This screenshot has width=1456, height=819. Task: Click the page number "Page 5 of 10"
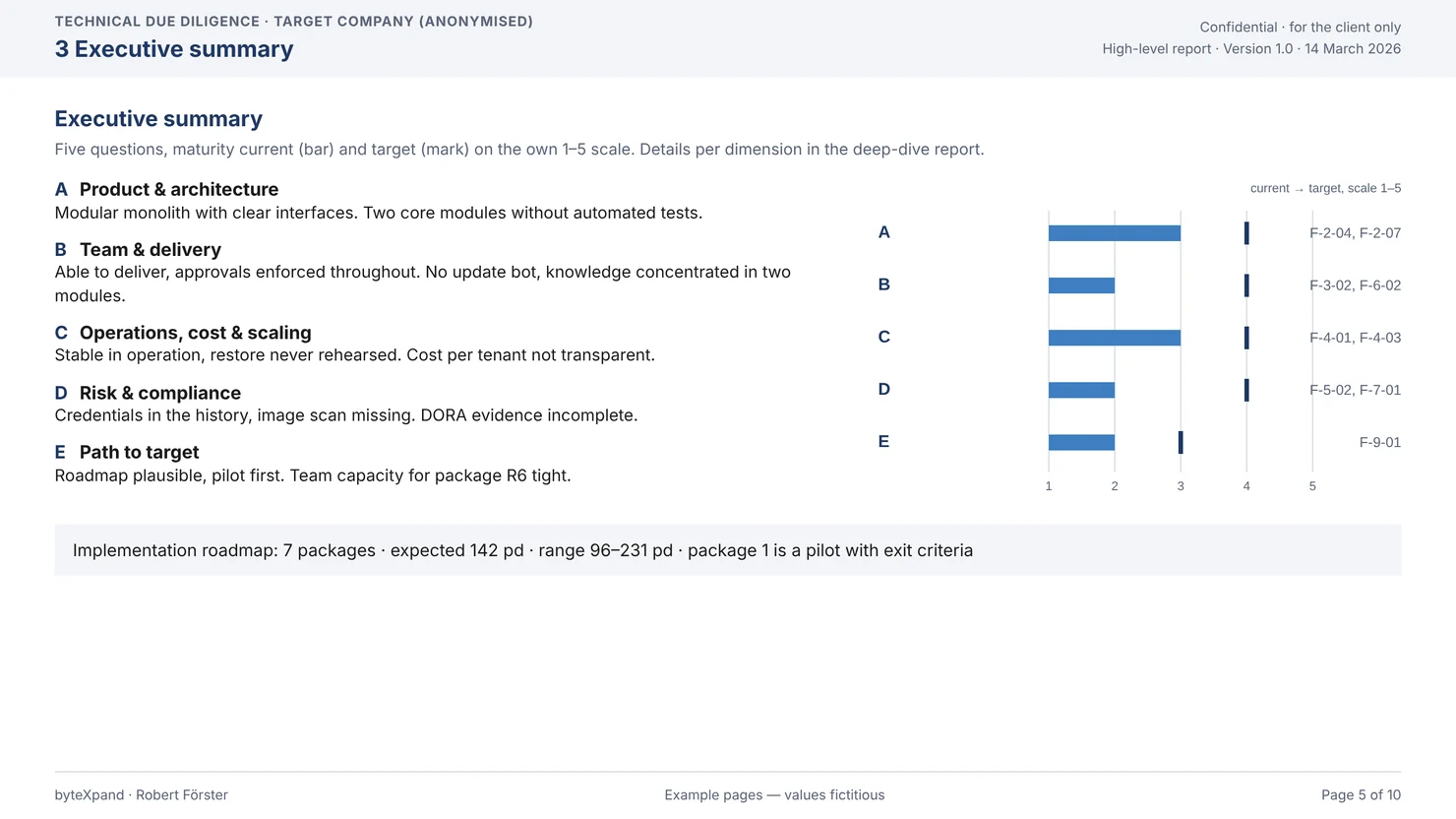[1361, 795]
